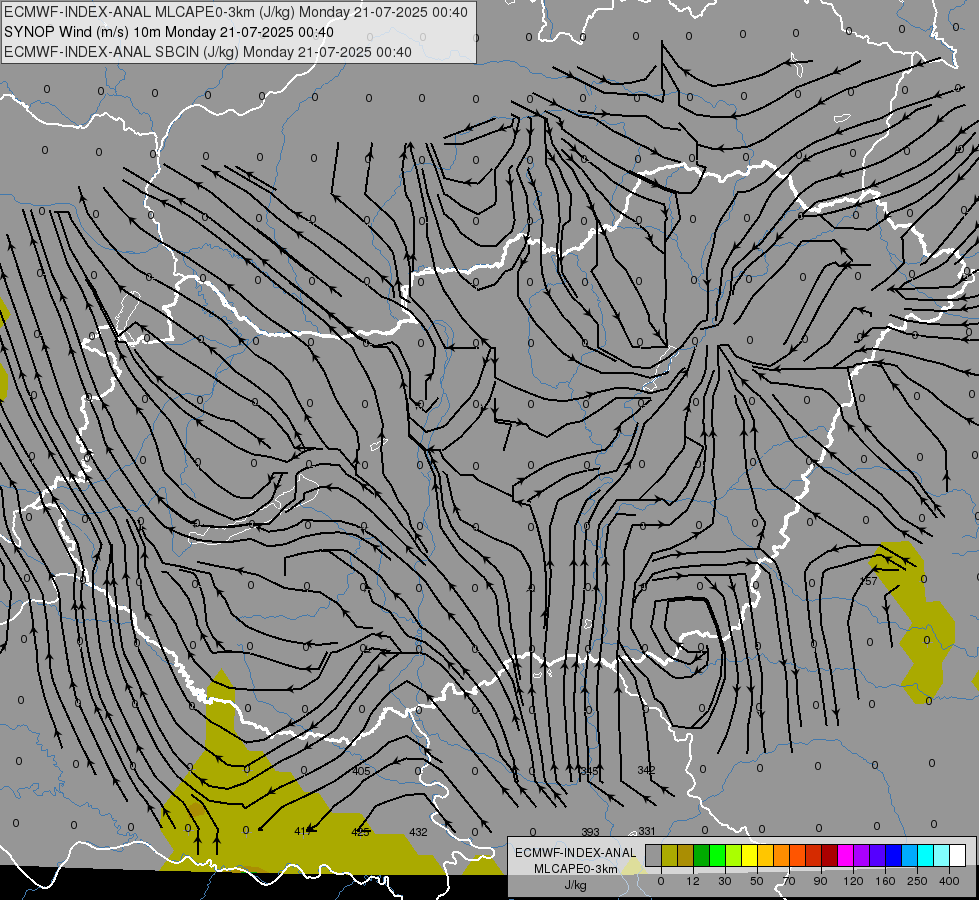Click the map value 393
979x900 pixels.
point(590,832)
